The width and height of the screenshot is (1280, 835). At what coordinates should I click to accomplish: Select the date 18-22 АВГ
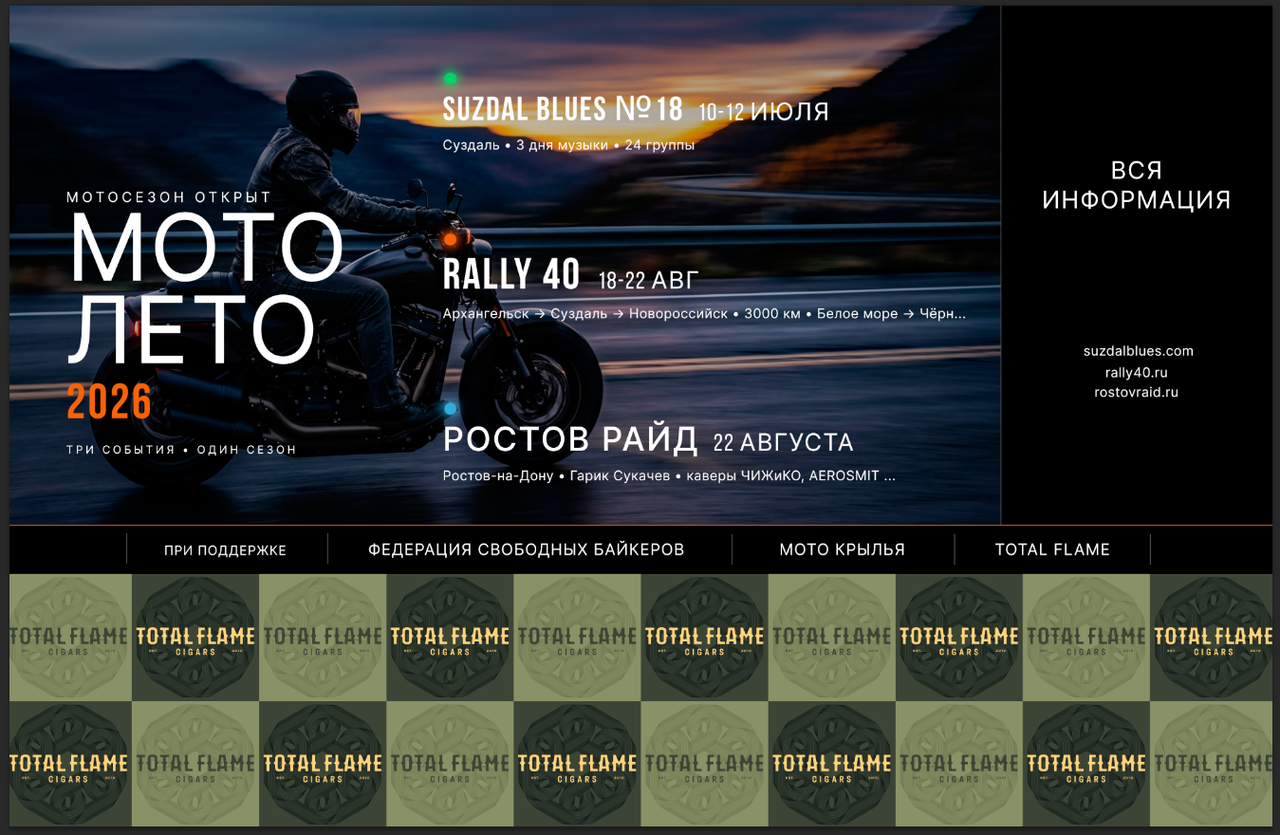[x=648, y=280]
